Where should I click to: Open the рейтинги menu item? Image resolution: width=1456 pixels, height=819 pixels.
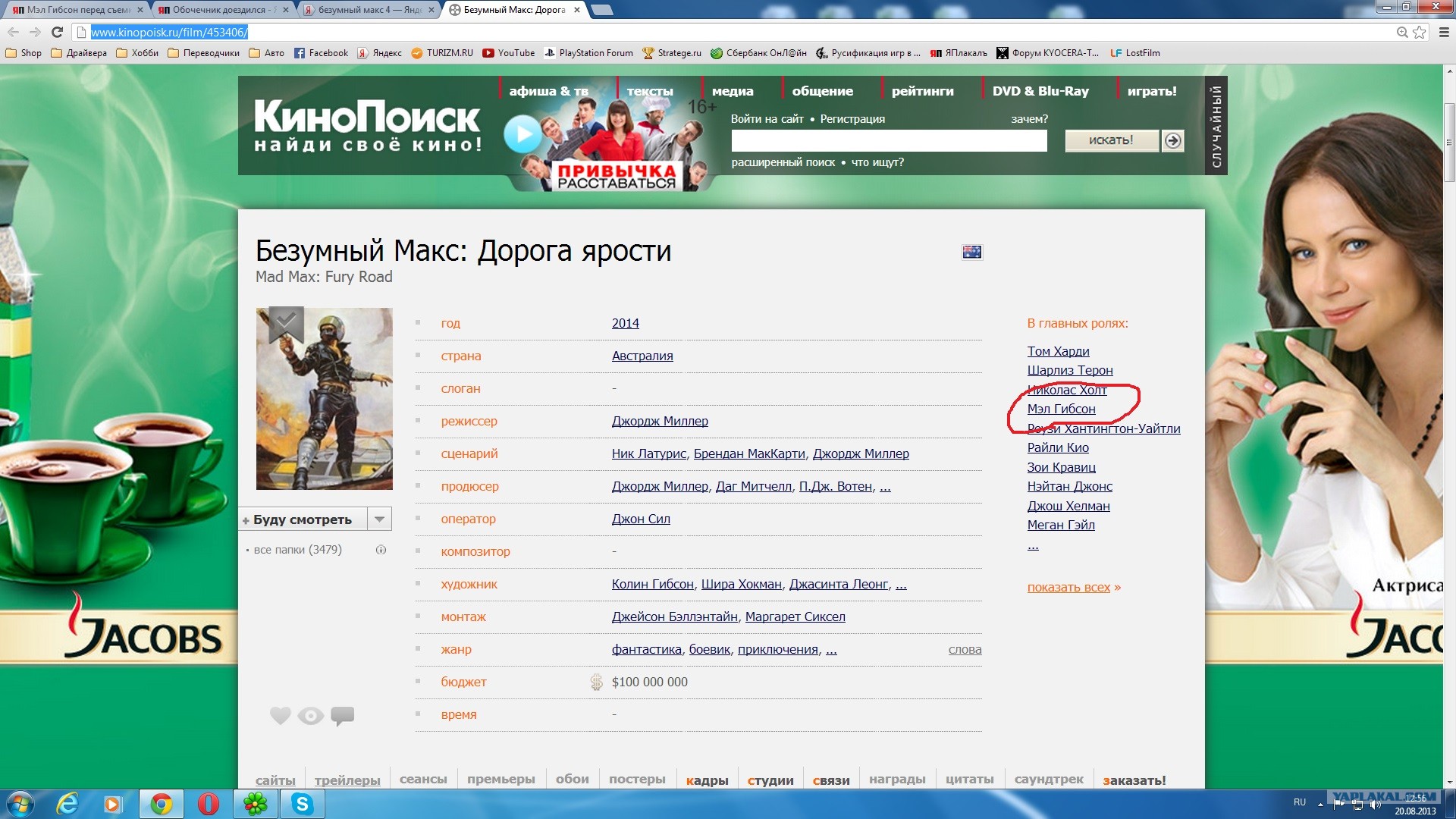(x=922, y=91)
